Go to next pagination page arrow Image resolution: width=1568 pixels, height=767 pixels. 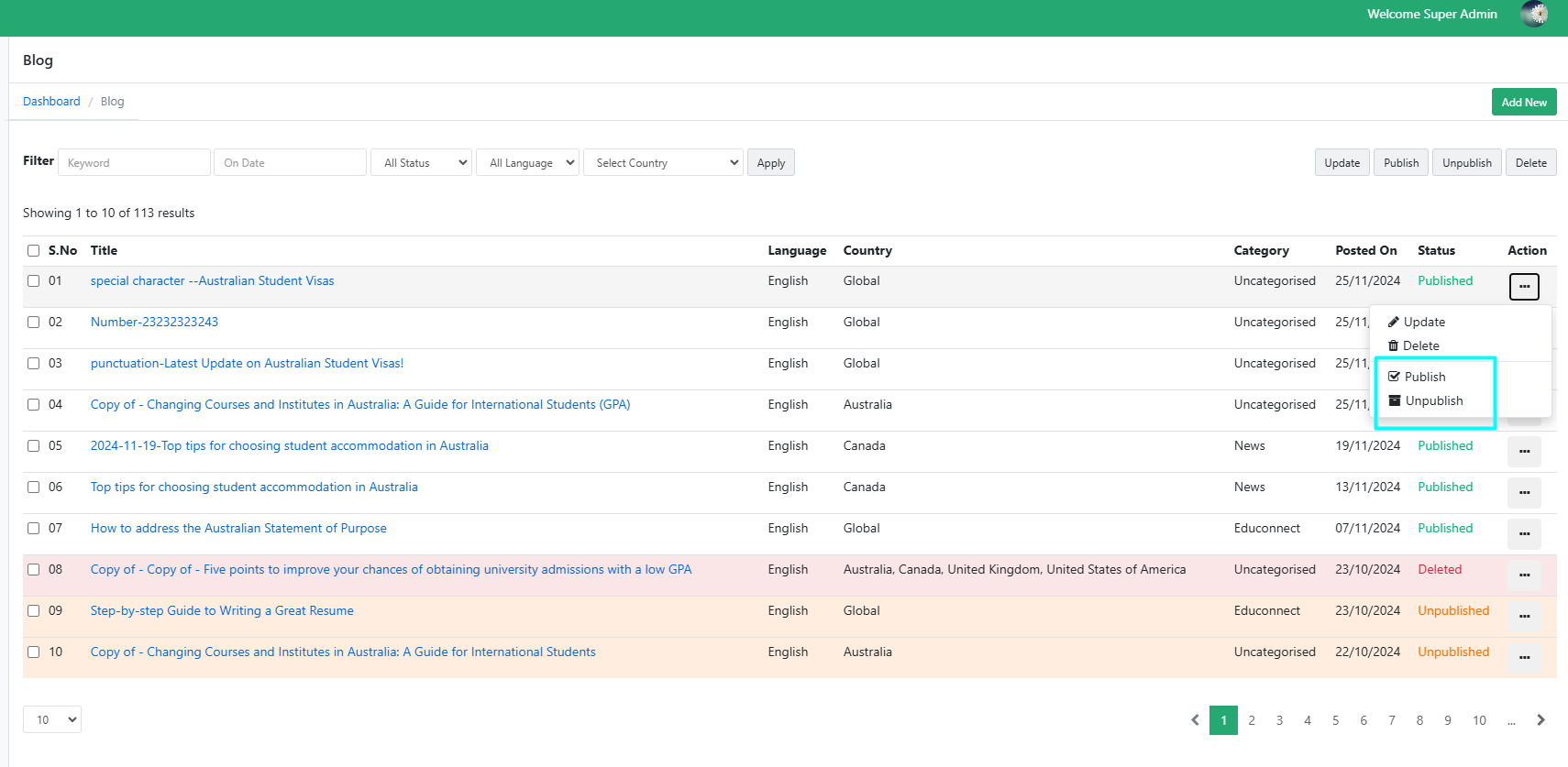(1540, 720)
